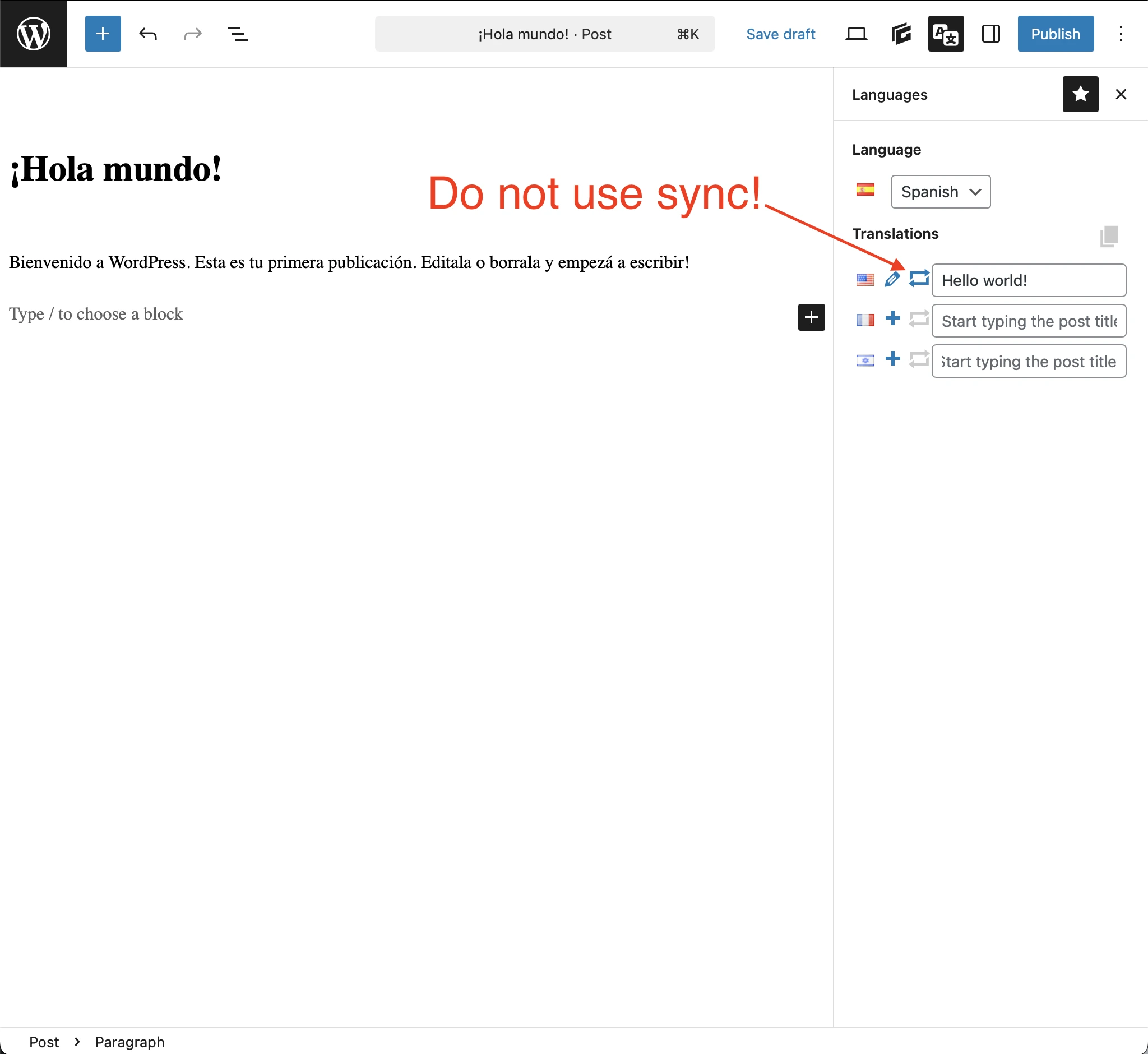The height and width of the screenshot is (1054, 1148).
Task: Undo the last change
Action: point(148,34)
